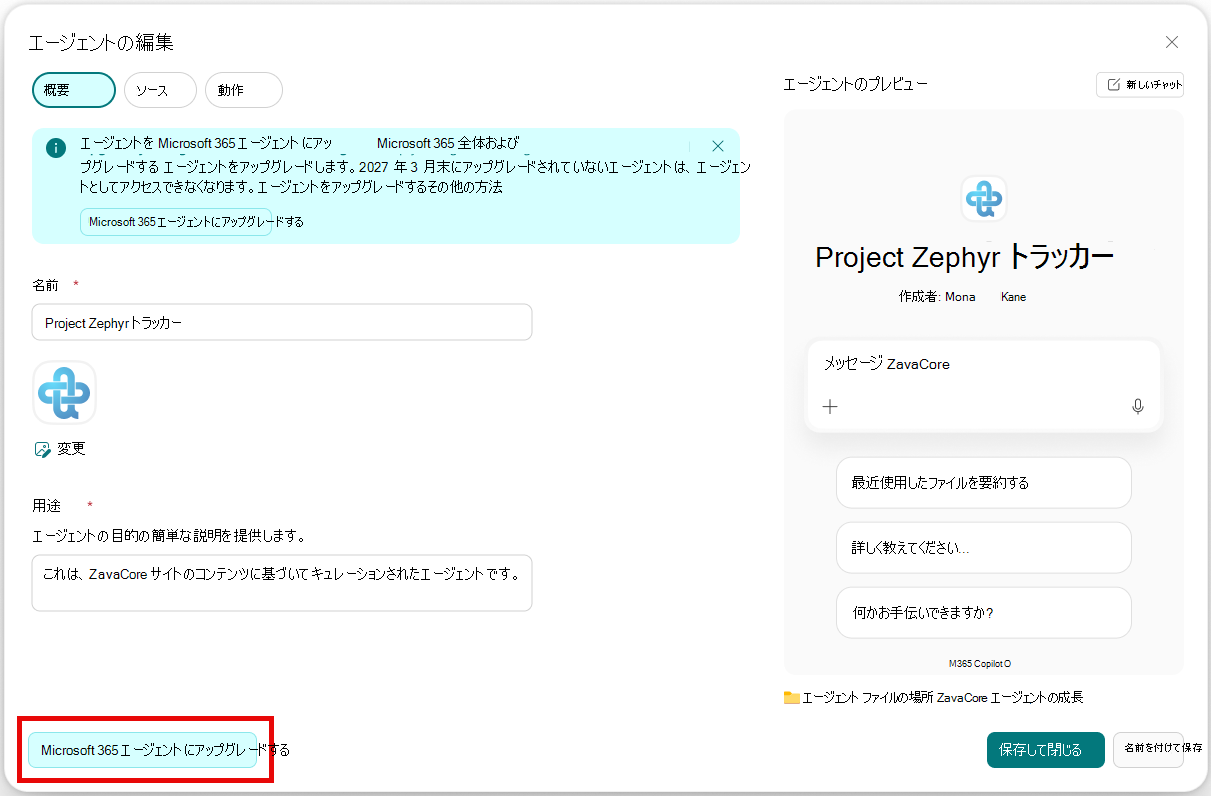The image size is (1211, 796).
Task: Click the banner's Microsoft 365 エージェントにアップグレードする button
Action: (176, 222)
